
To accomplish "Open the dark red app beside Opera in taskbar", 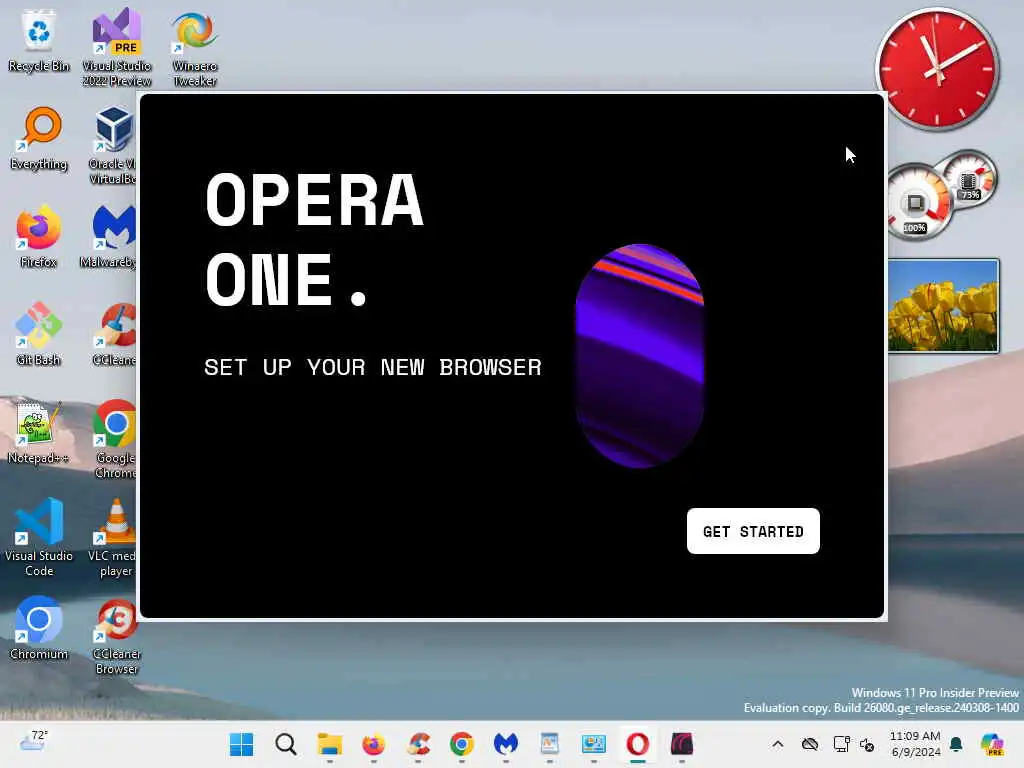I will [x=682, y=744].
